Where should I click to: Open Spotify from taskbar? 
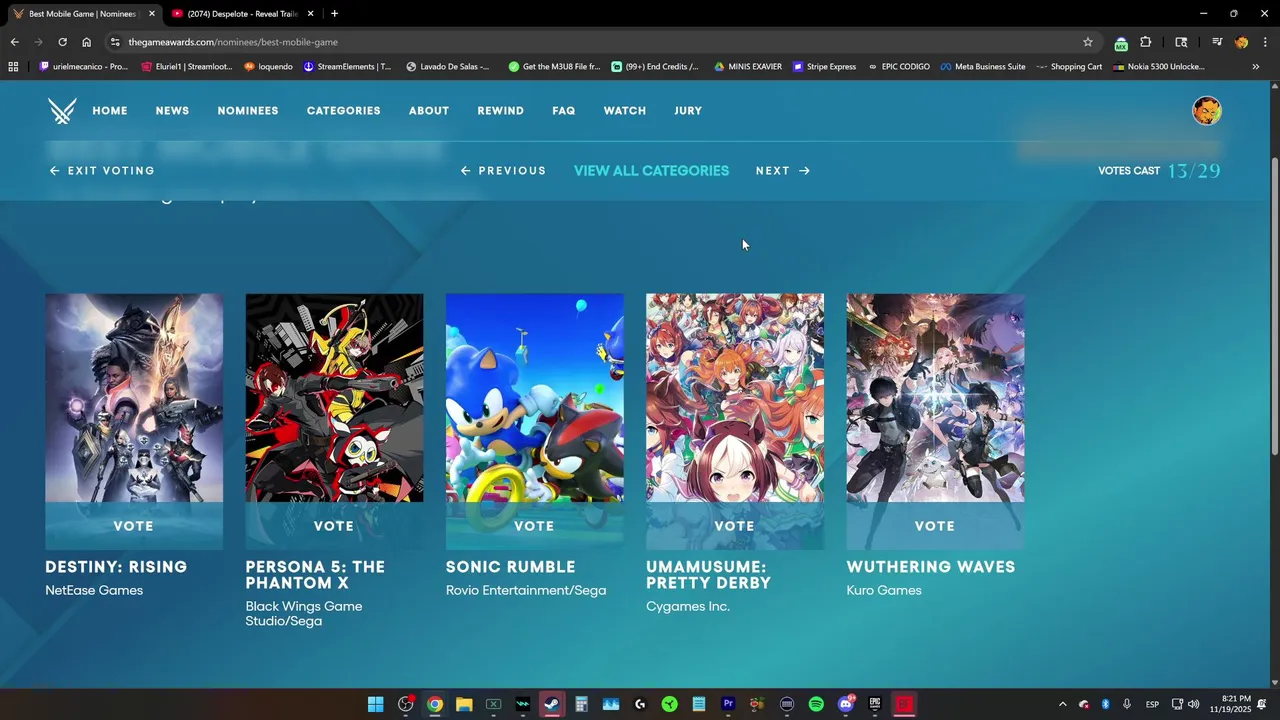coord(816,704)
